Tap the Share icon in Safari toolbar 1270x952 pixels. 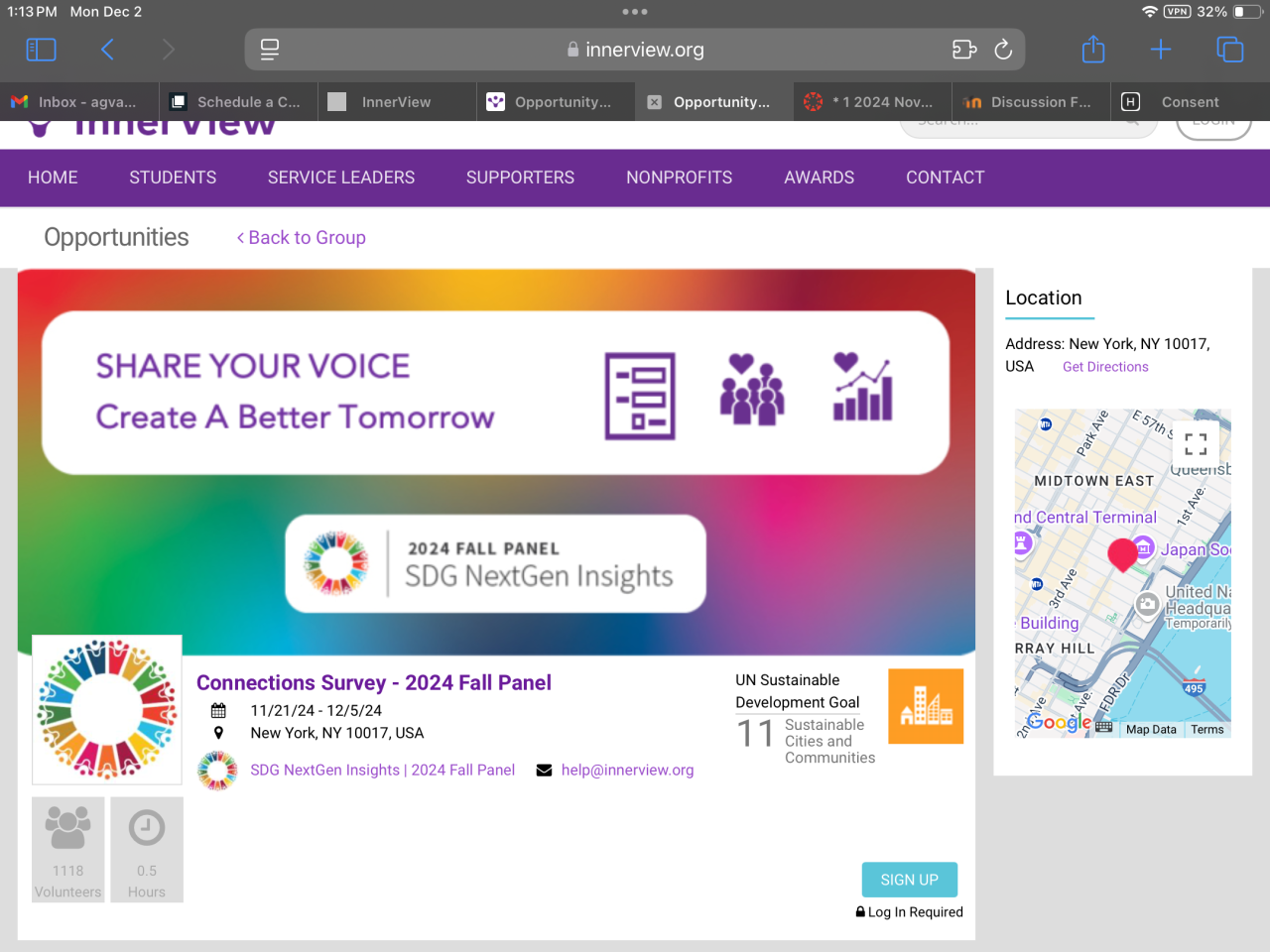pyautogui.click(x=1093, y=49)
